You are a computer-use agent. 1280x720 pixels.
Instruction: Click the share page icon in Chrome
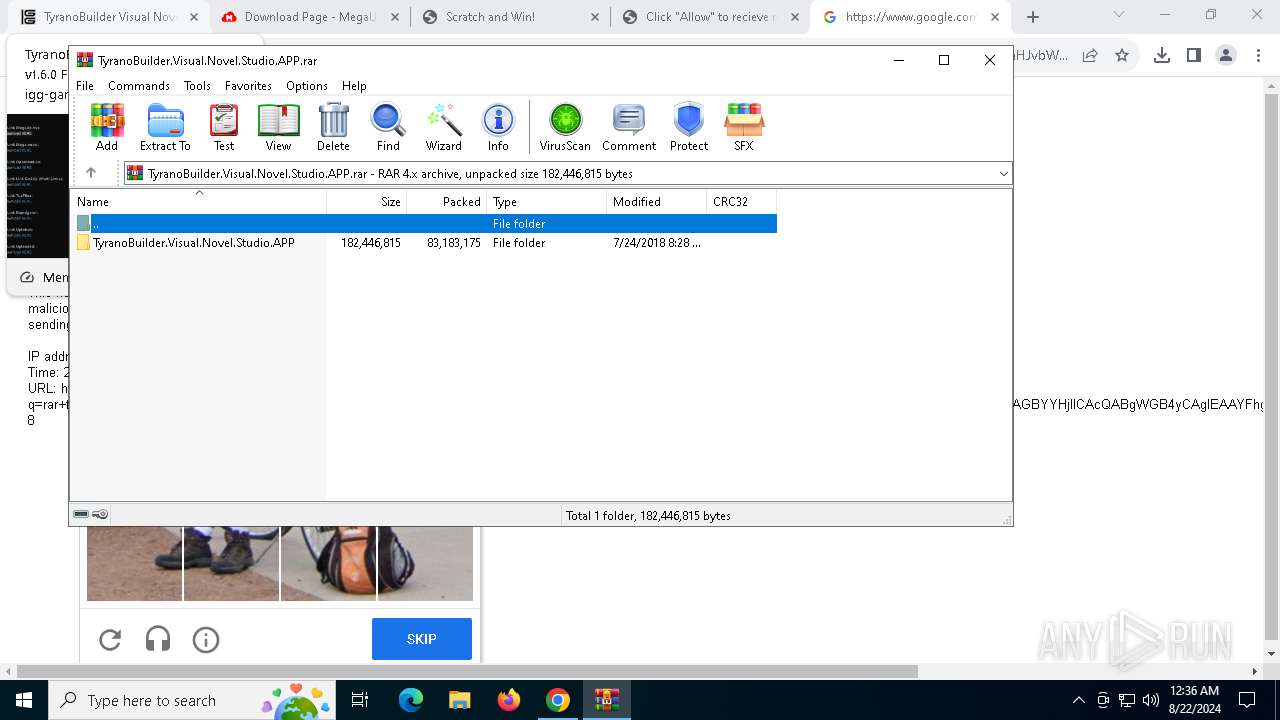pos(1090,56)
